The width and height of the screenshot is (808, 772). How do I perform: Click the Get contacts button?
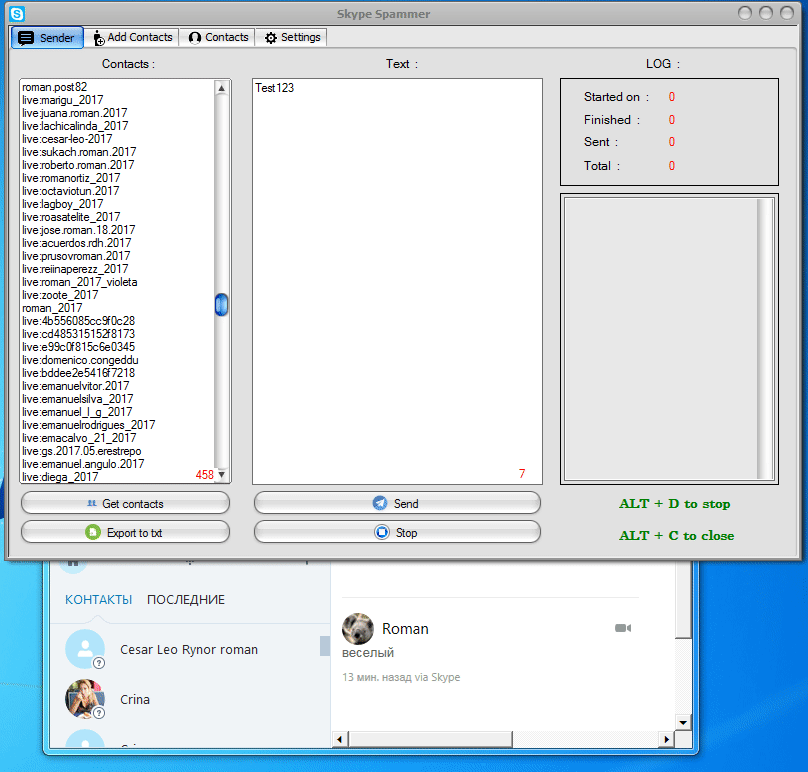125,504
